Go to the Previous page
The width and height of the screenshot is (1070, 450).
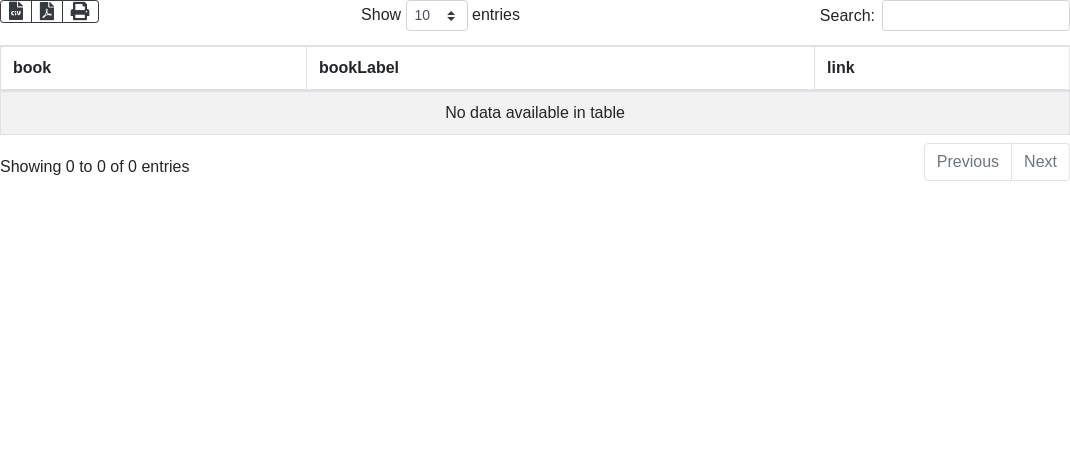967,162
